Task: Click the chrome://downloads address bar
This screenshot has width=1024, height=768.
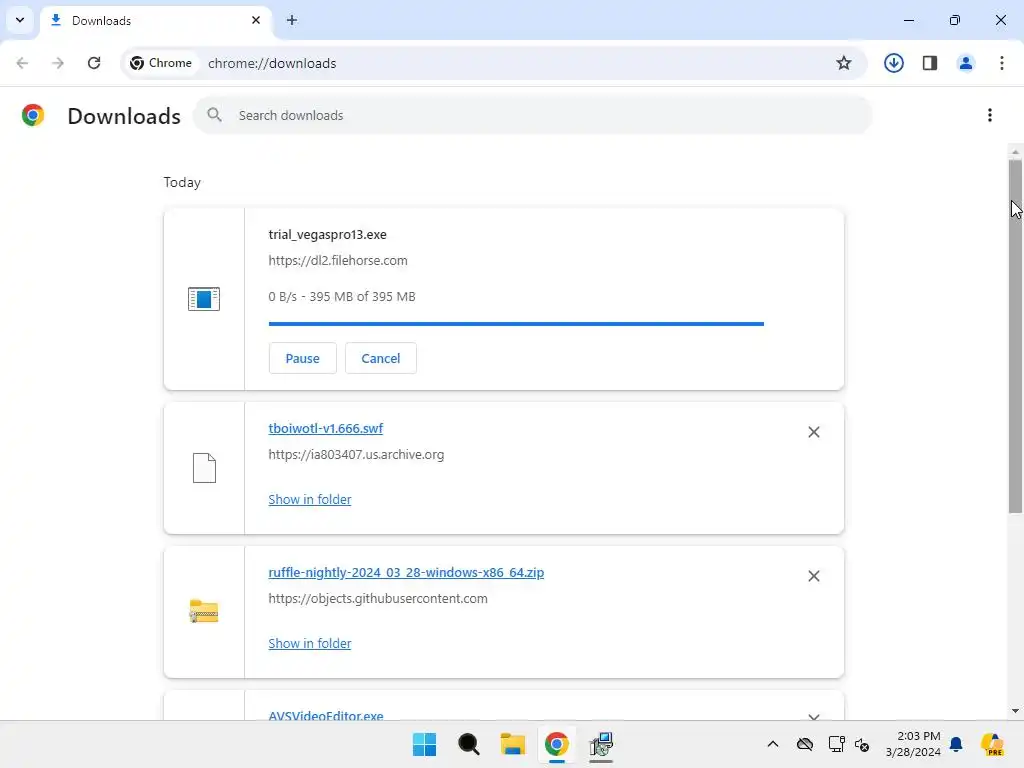Action: pos(494,63)
